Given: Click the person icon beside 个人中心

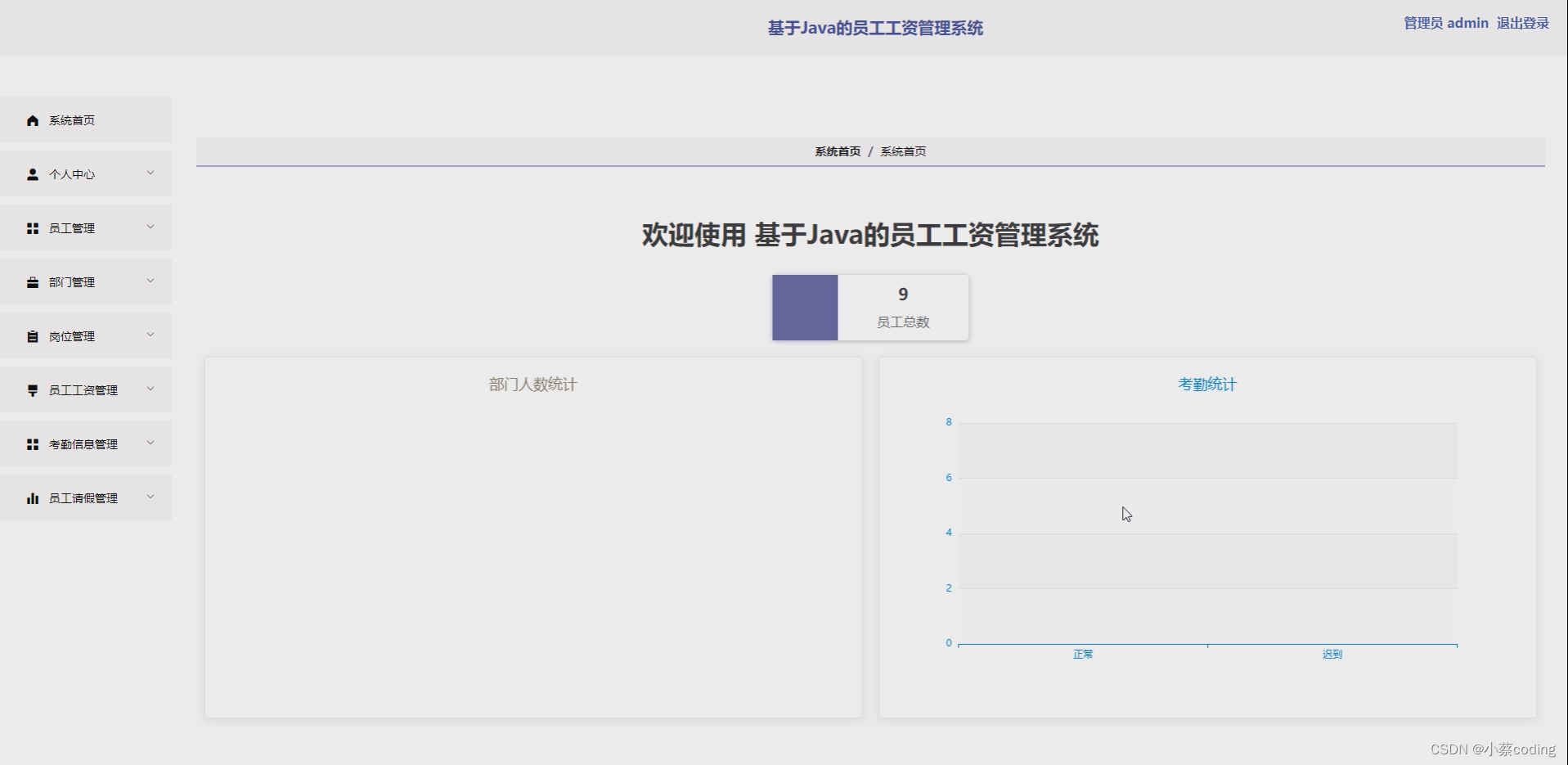Looking at the screenshot, I should 33,174.
